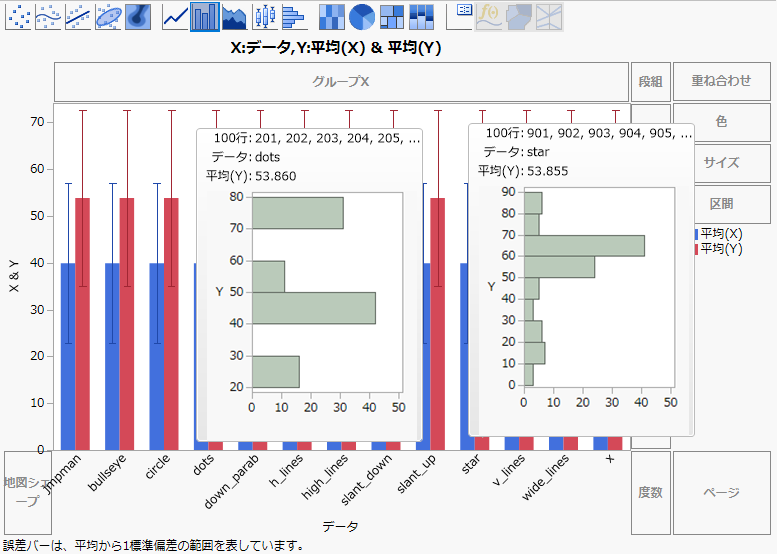Click the longest bar in dots tooltip histogram
This screenshot has width=777, height=554.
point(314,308)
